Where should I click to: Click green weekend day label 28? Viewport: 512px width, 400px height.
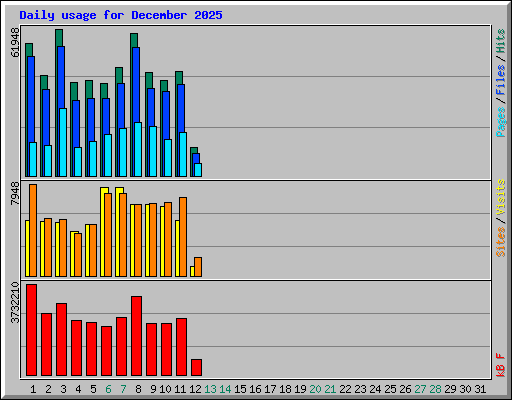coord(435,389)
